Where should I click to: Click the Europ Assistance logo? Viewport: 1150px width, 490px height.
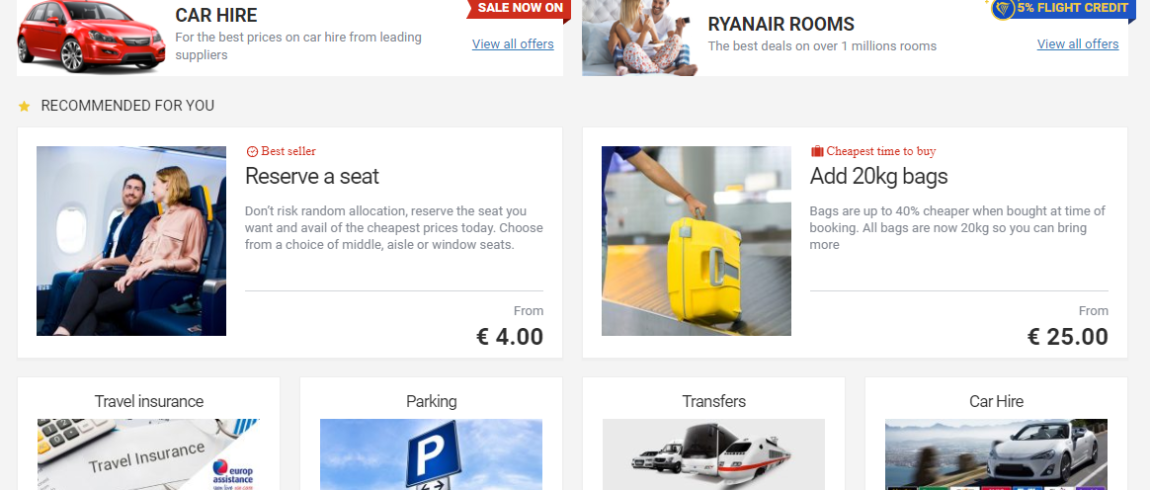point(232,473)
